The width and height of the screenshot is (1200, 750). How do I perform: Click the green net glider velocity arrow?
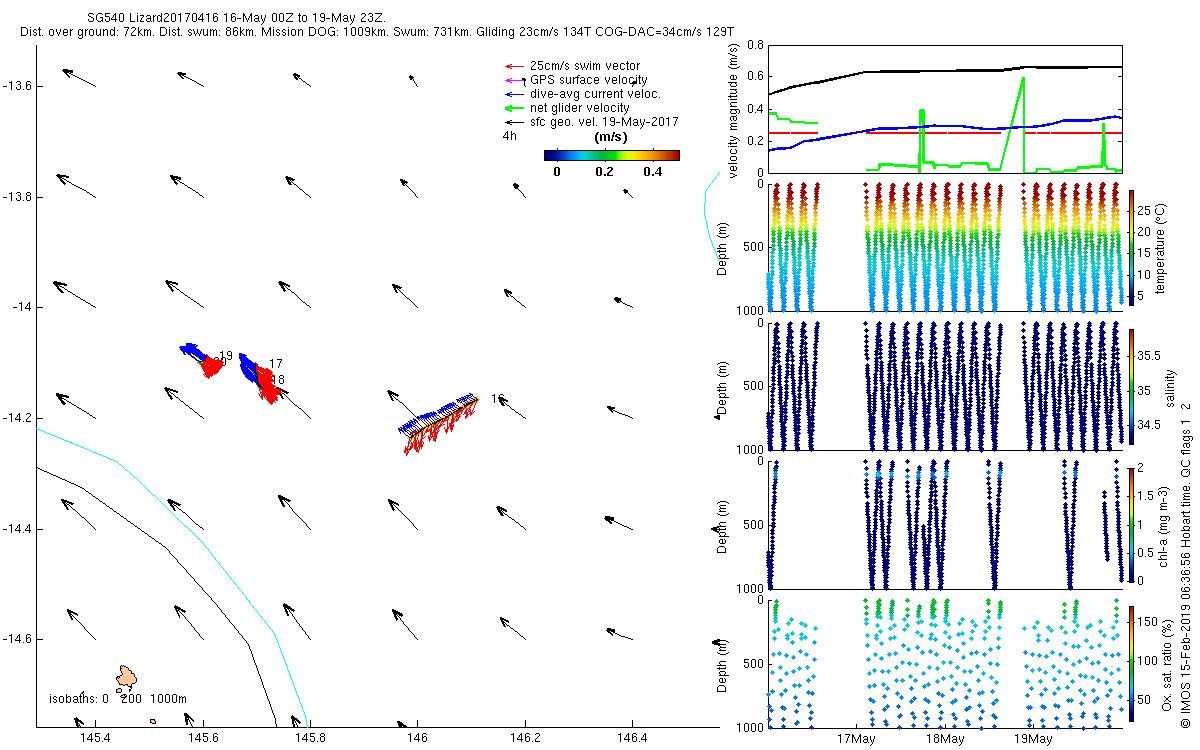pyautogui.click(x=513, y=108)
